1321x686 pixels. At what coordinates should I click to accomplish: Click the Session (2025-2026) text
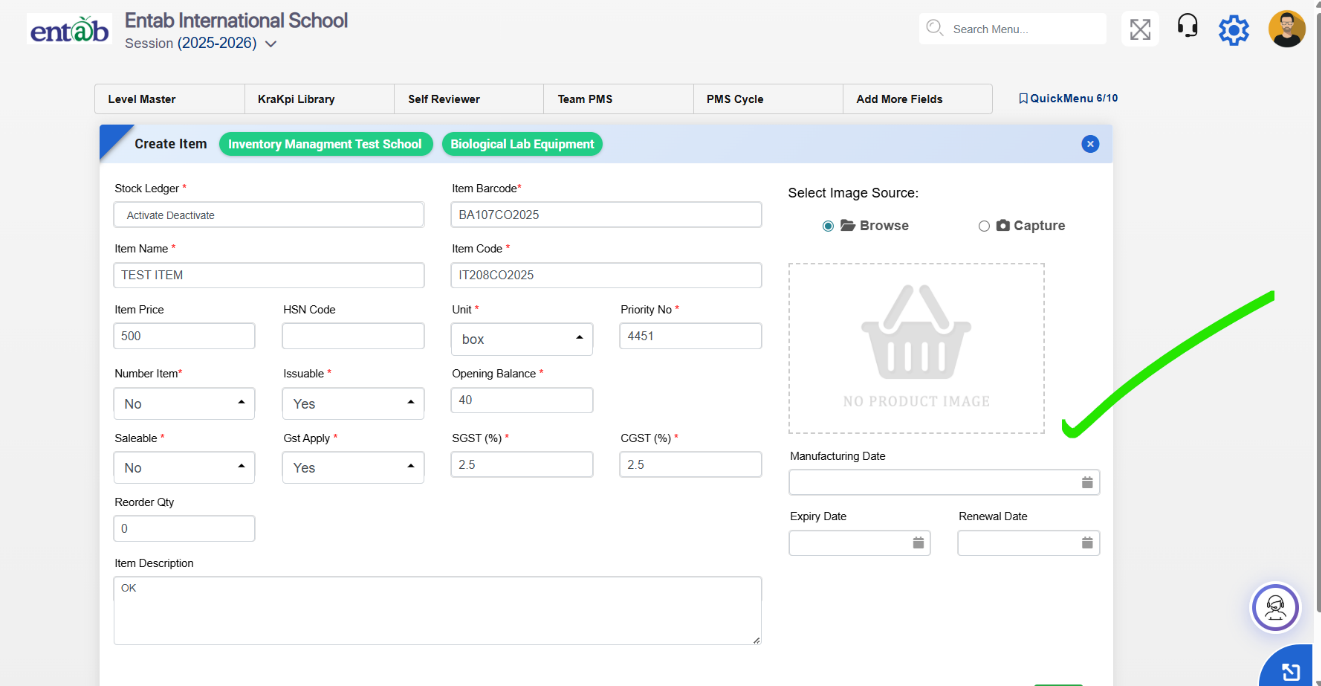pyautogui.click(x=191, y=43)
